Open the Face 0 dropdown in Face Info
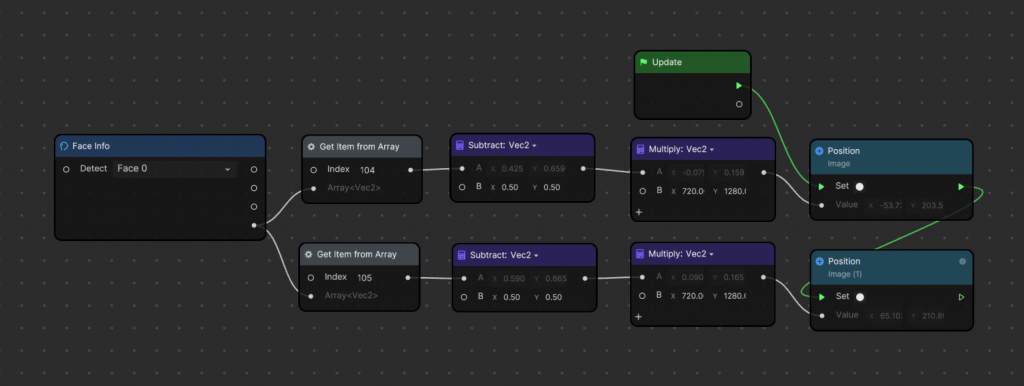Image resolution: width=1024 pixels, height=386 pixels. pyautogui.click(x=174, y=169)
